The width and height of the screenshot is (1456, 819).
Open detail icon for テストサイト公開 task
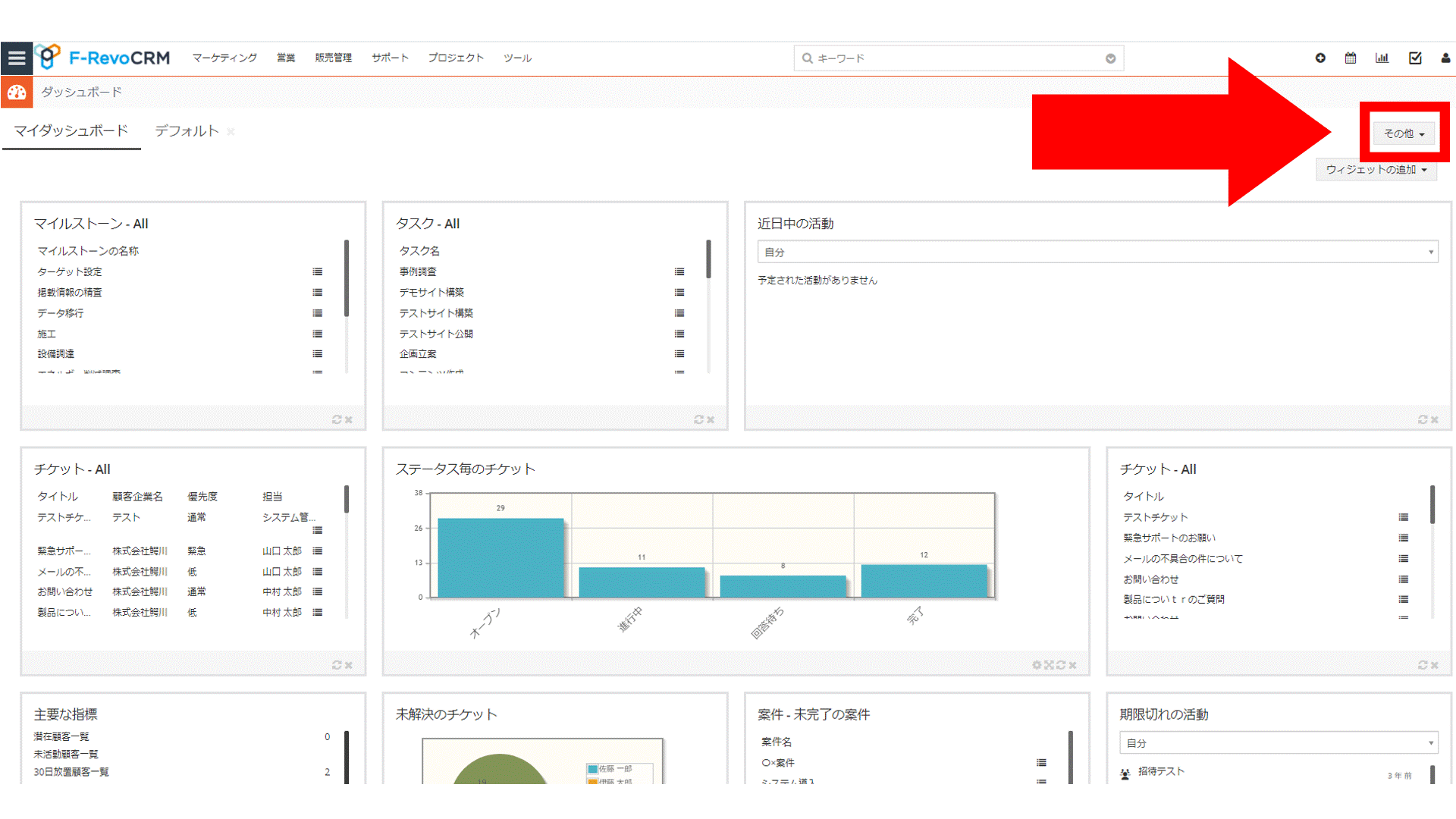(x=679, y=334)
